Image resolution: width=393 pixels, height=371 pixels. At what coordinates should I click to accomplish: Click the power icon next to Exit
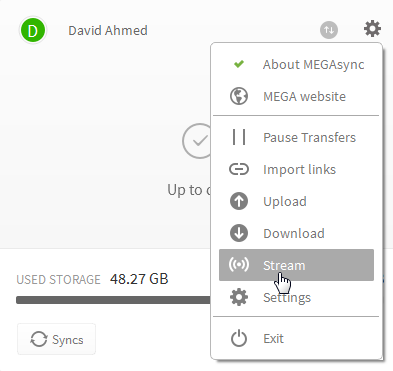click(x=239, y=339)
